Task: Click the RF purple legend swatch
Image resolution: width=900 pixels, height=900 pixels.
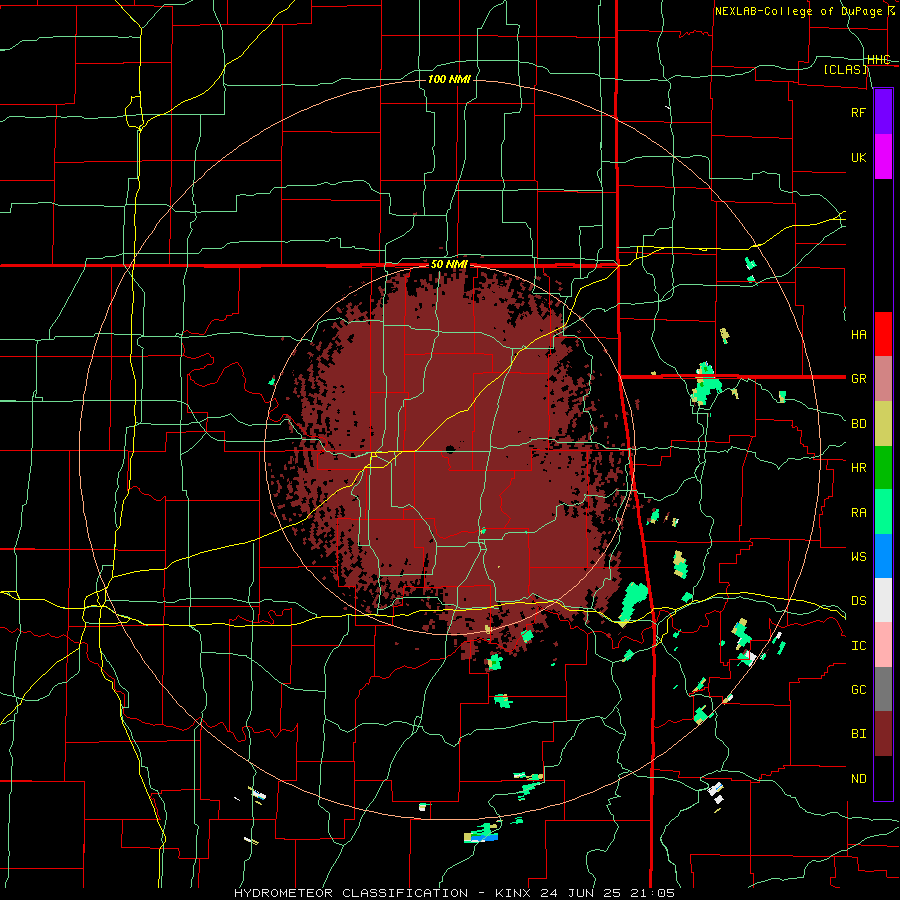Action: pos(883,112)
